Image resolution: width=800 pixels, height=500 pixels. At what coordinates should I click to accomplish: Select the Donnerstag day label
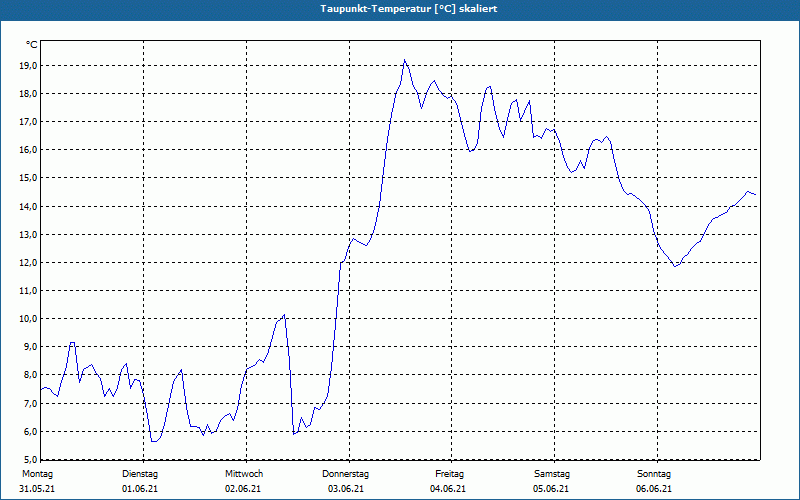click(x=345, y=474)
